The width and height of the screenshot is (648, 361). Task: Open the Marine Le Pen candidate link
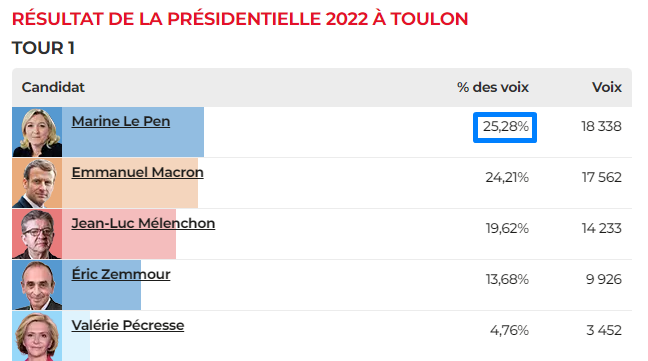[x=121, y=121]
